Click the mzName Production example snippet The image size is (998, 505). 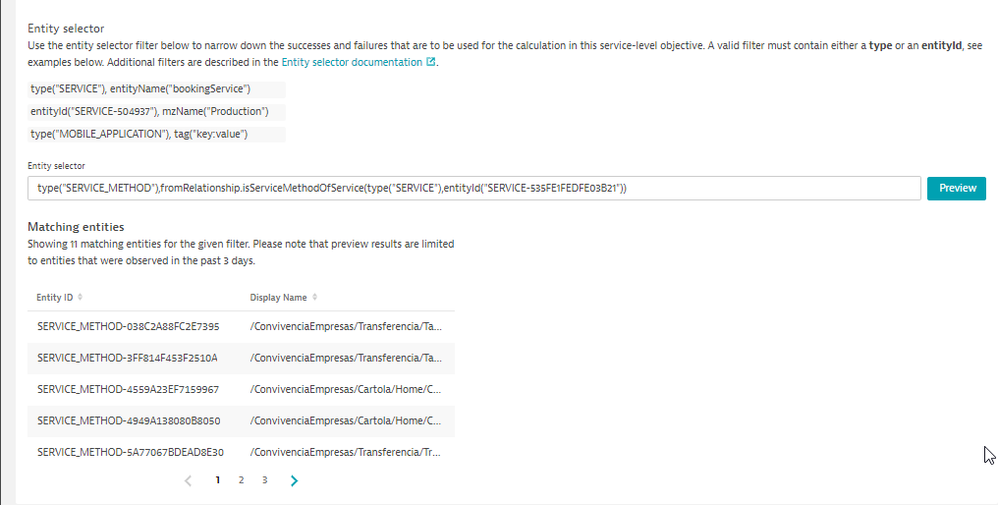pyautogui.click(x=153, y=111)
